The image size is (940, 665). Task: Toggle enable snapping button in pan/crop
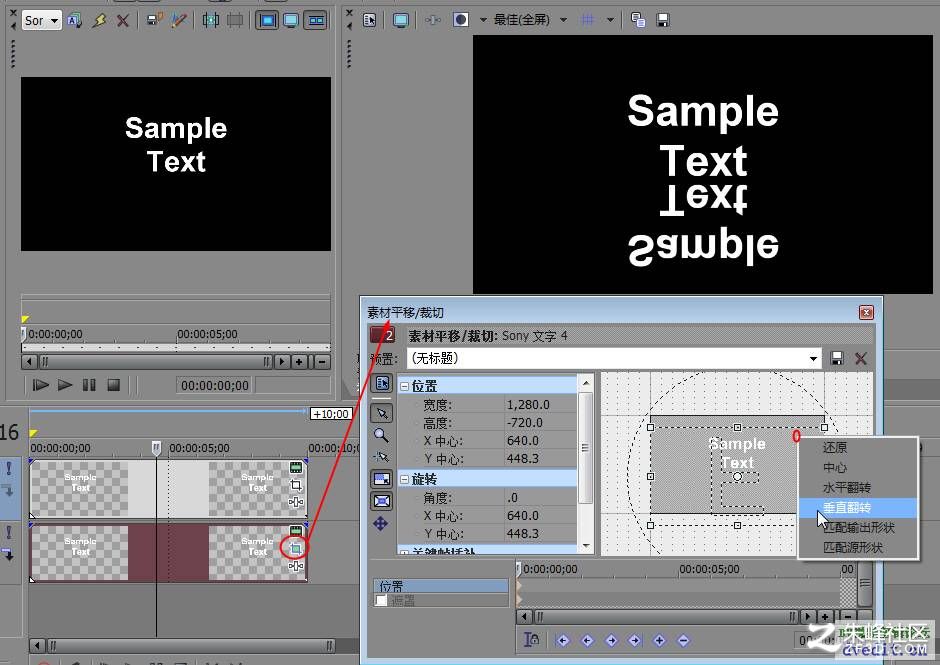381,457
